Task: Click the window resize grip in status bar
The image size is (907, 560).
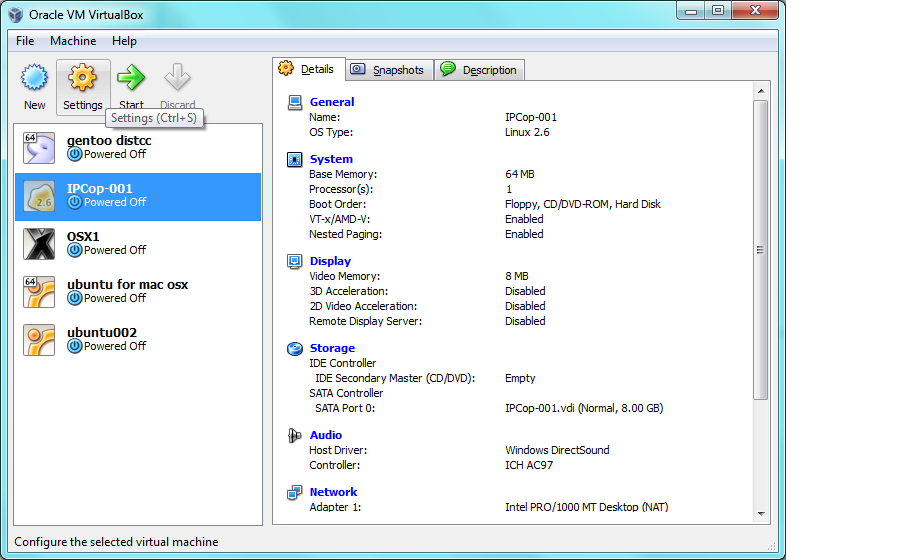Action: coord(771,546)
